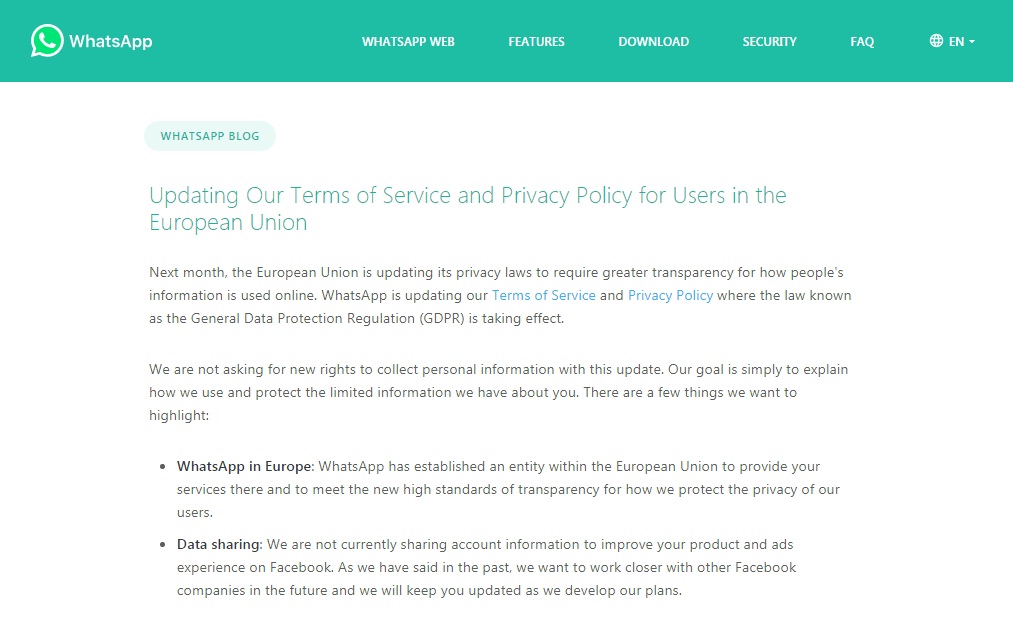Viewport: 1013px width, 617px height.
Task: Click the globe language icon
Action: coord(936,41)
